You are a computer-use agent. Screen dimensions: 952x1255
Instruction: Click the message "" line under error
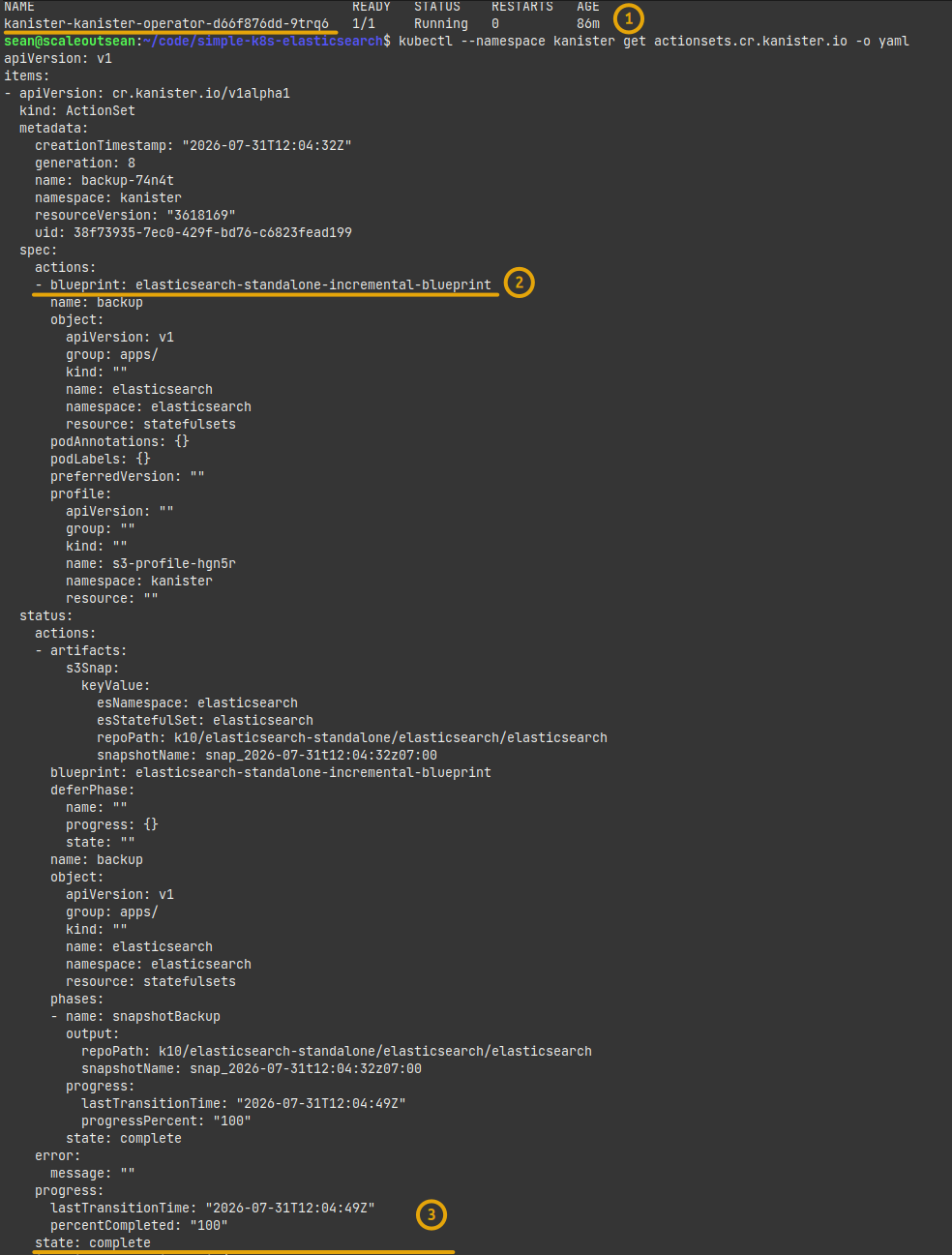coord(93,1173)
